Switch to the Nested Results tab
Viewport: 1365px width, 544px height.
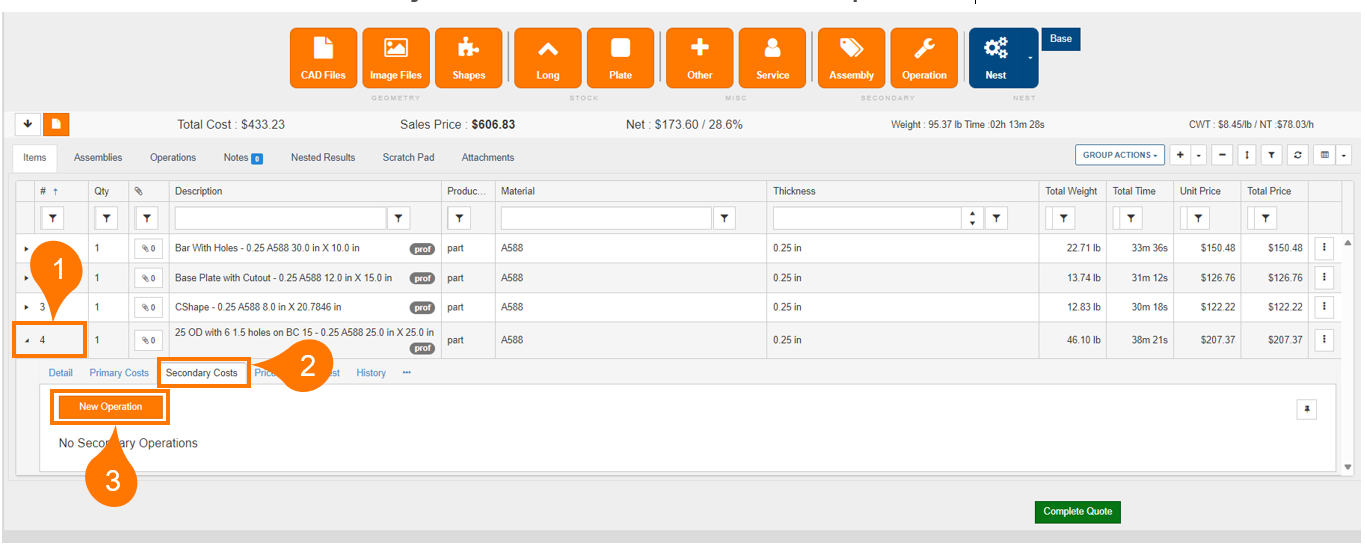point(322,157)
